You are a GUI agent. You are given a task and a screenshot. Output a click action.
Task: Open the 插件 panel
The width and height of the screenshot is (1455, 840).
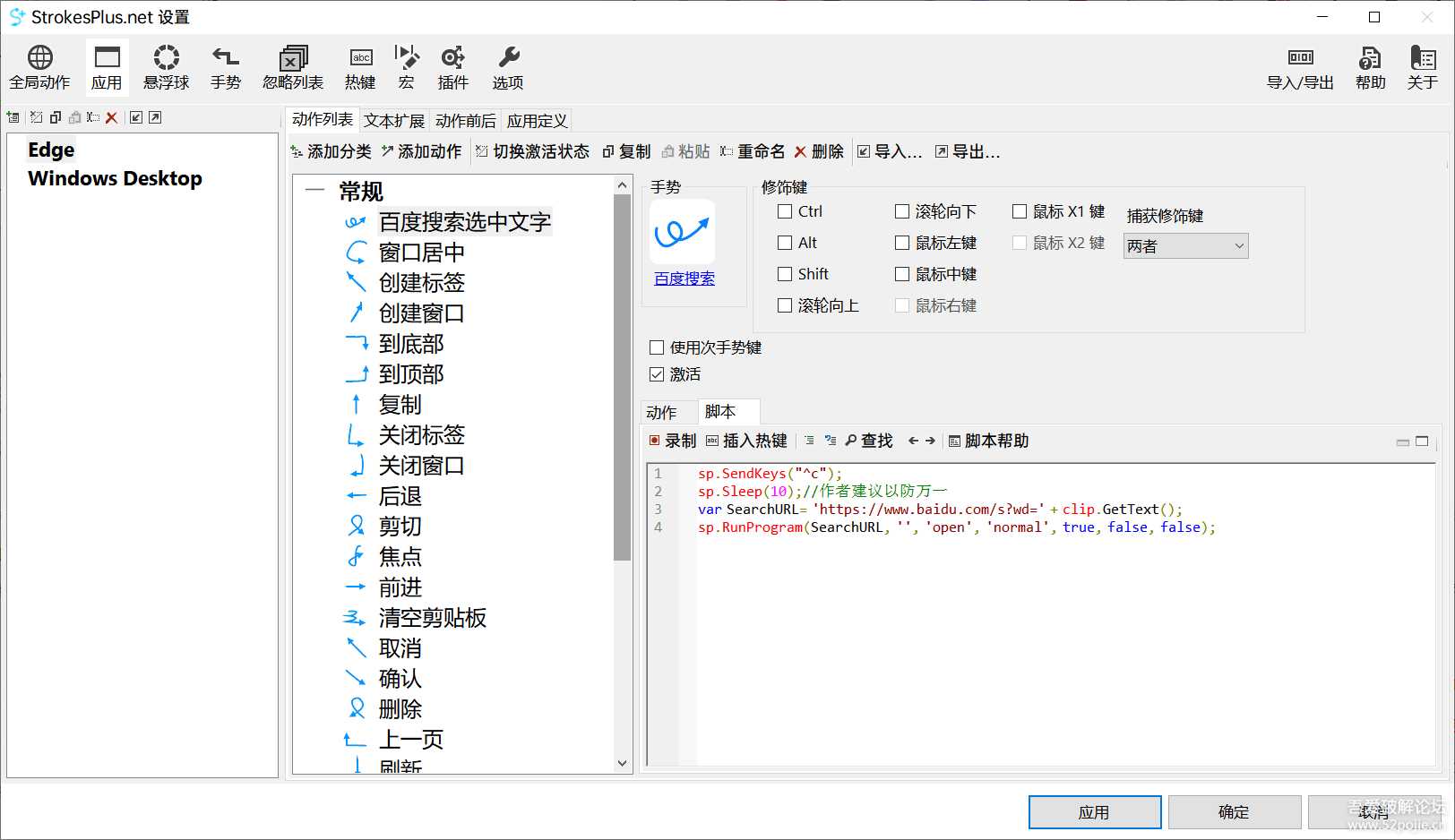click(453, 67)
